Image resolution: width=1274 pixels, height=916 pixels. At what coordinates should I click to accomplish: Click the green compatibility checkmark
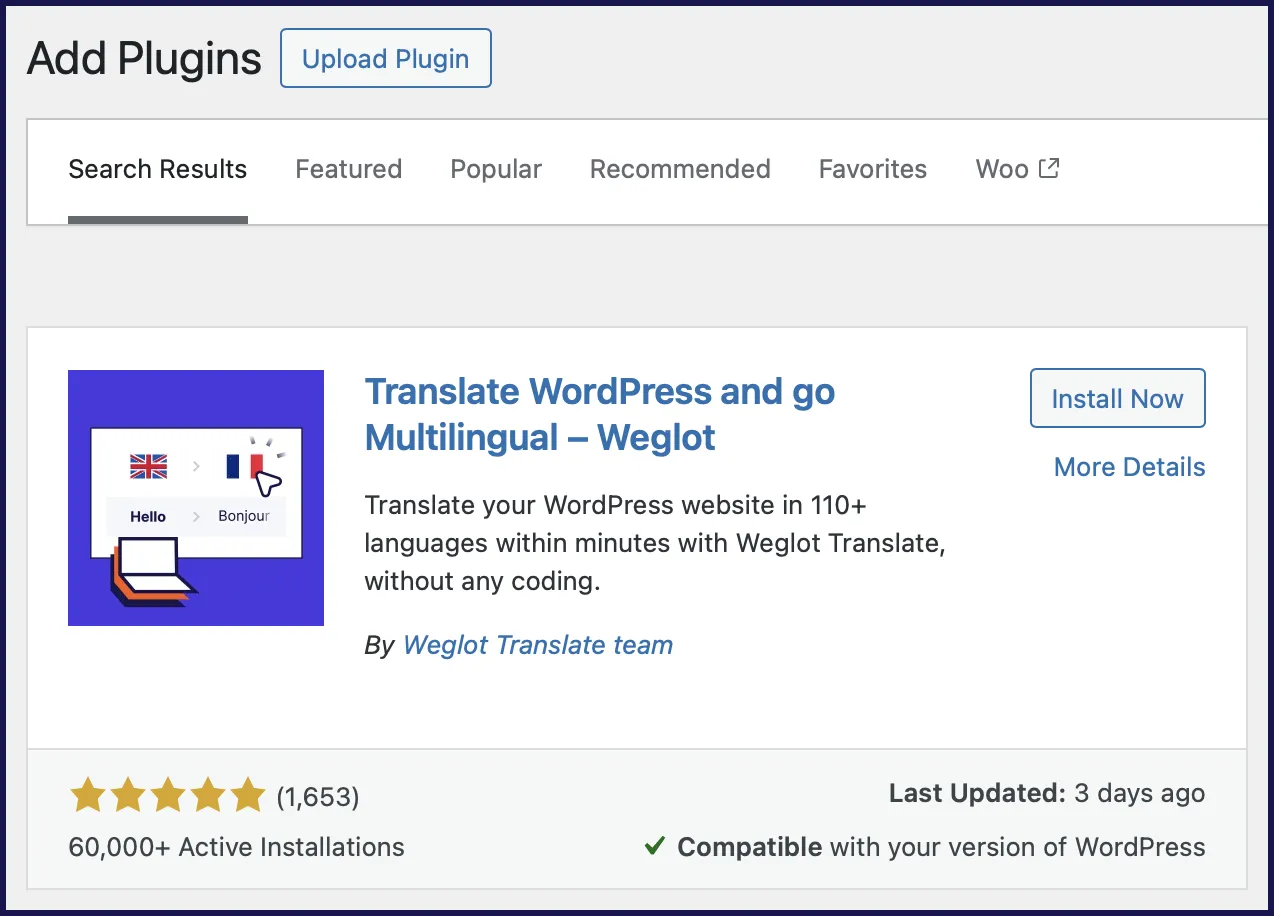[655, 846]
